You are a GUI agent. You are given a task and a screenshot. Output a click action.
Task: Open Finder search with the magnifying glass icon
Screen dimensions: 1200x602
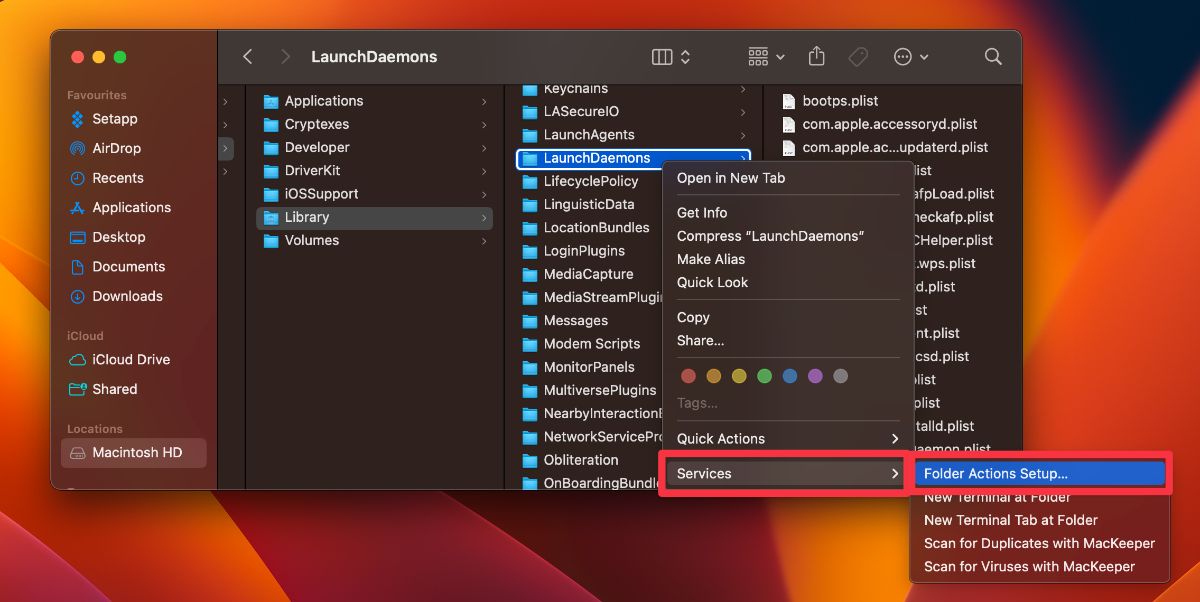[x=992, y=57]
